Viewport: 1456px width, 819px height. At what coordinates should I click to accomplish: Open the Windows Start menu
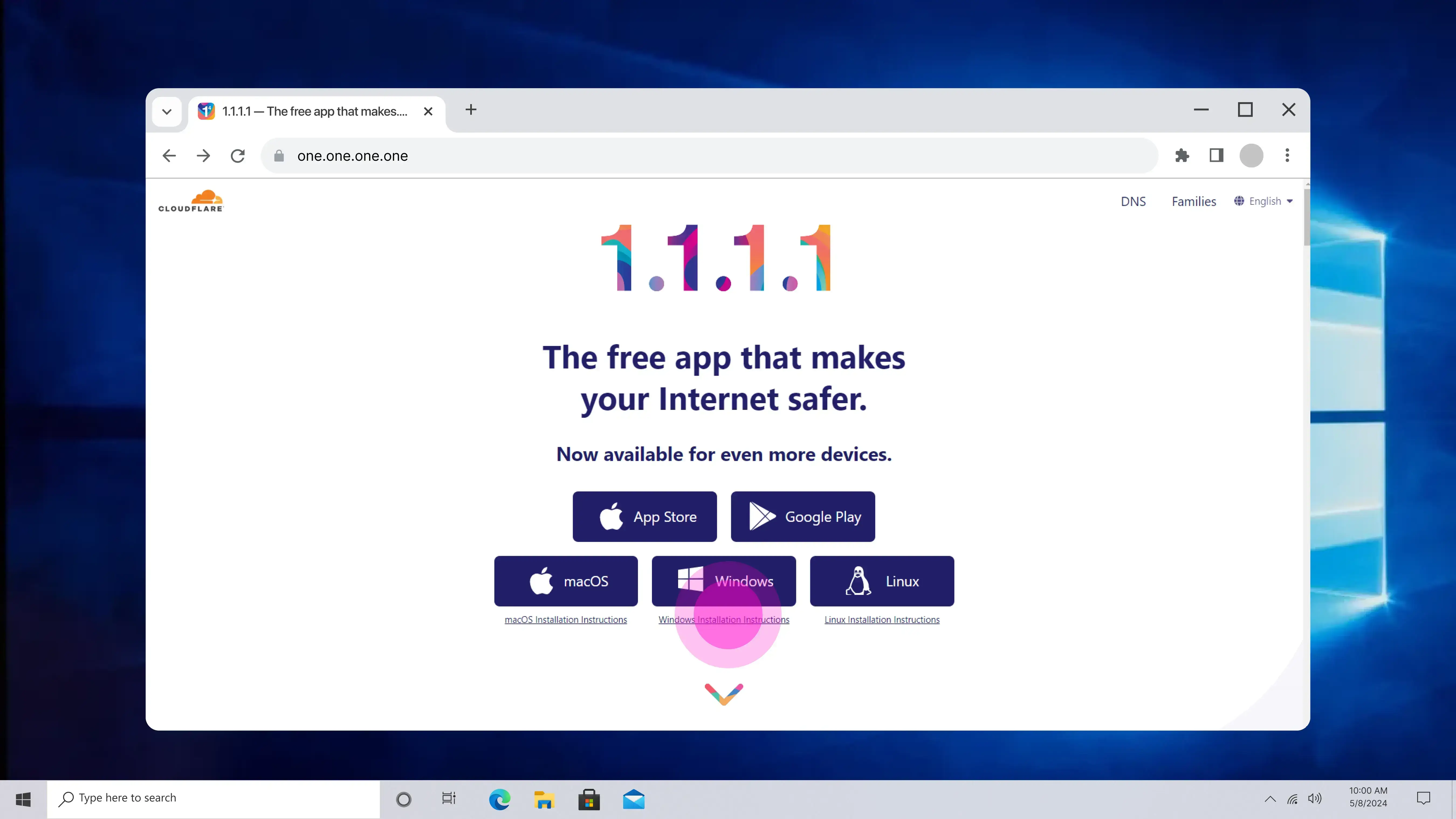[23, 799]
